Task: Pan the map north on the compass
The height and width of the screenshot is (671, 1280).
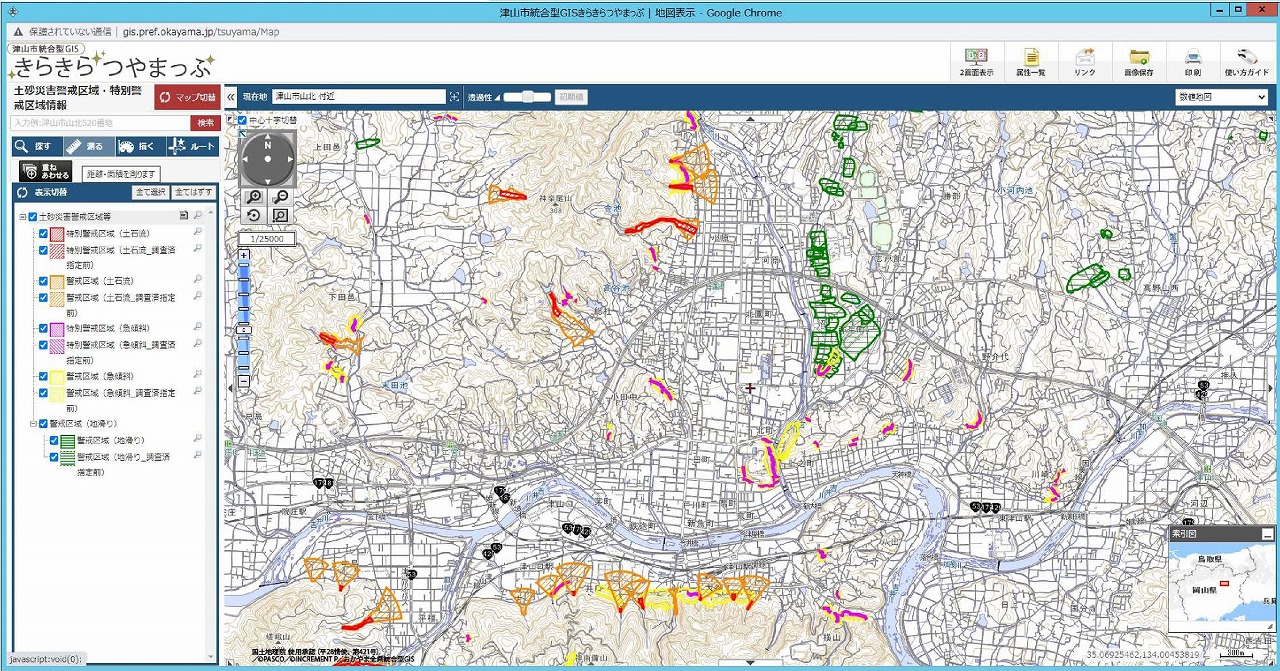Action: [267, 139]
